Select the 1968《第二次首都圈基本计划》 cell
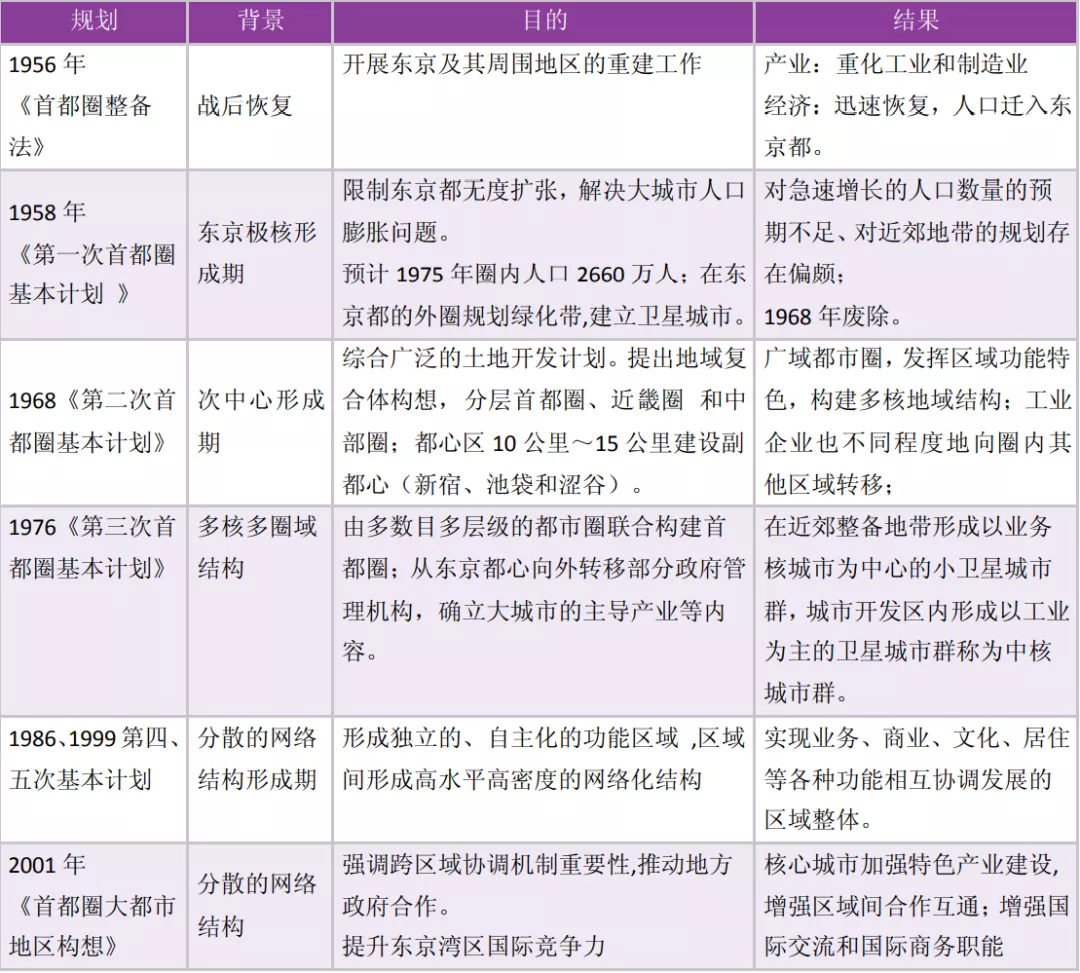The height and width of the screenshot is (973, 1080). [x=94, y=422]
